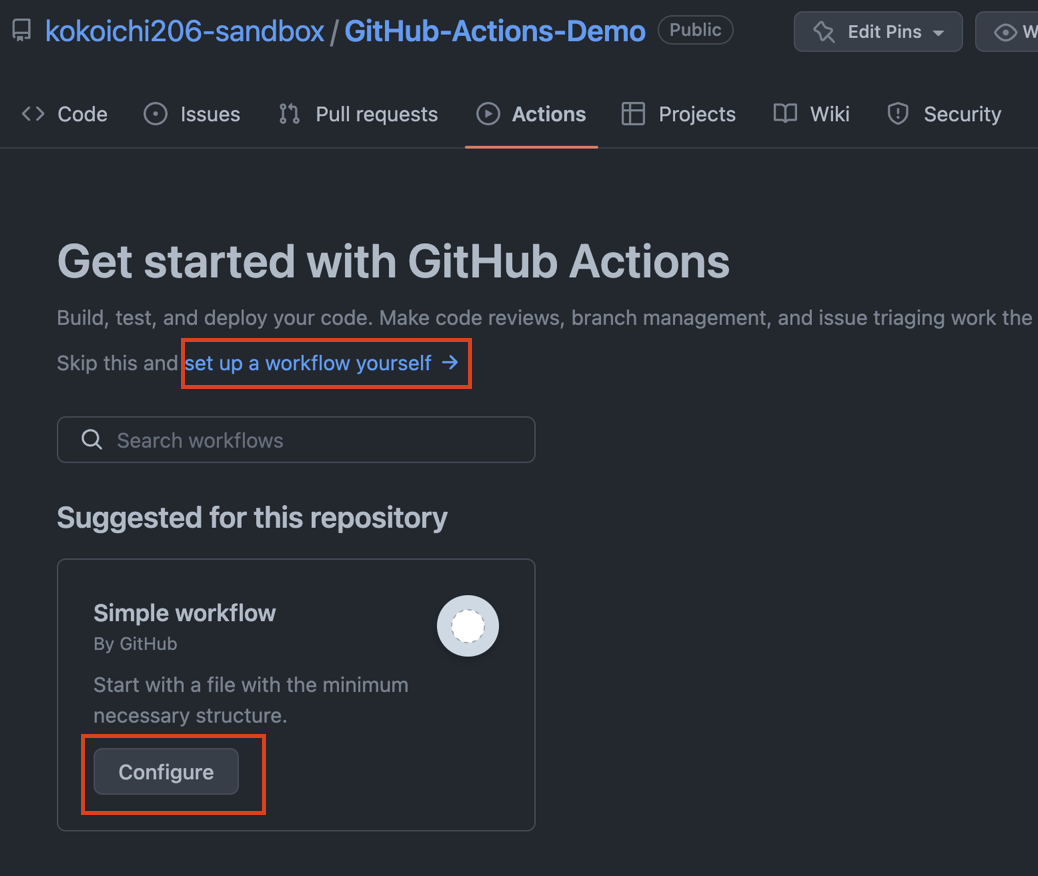The height and width of the screenshot is (876, 1038).
Task: Click the Code tab's angle brackets icon
Action: pos(31,114)
